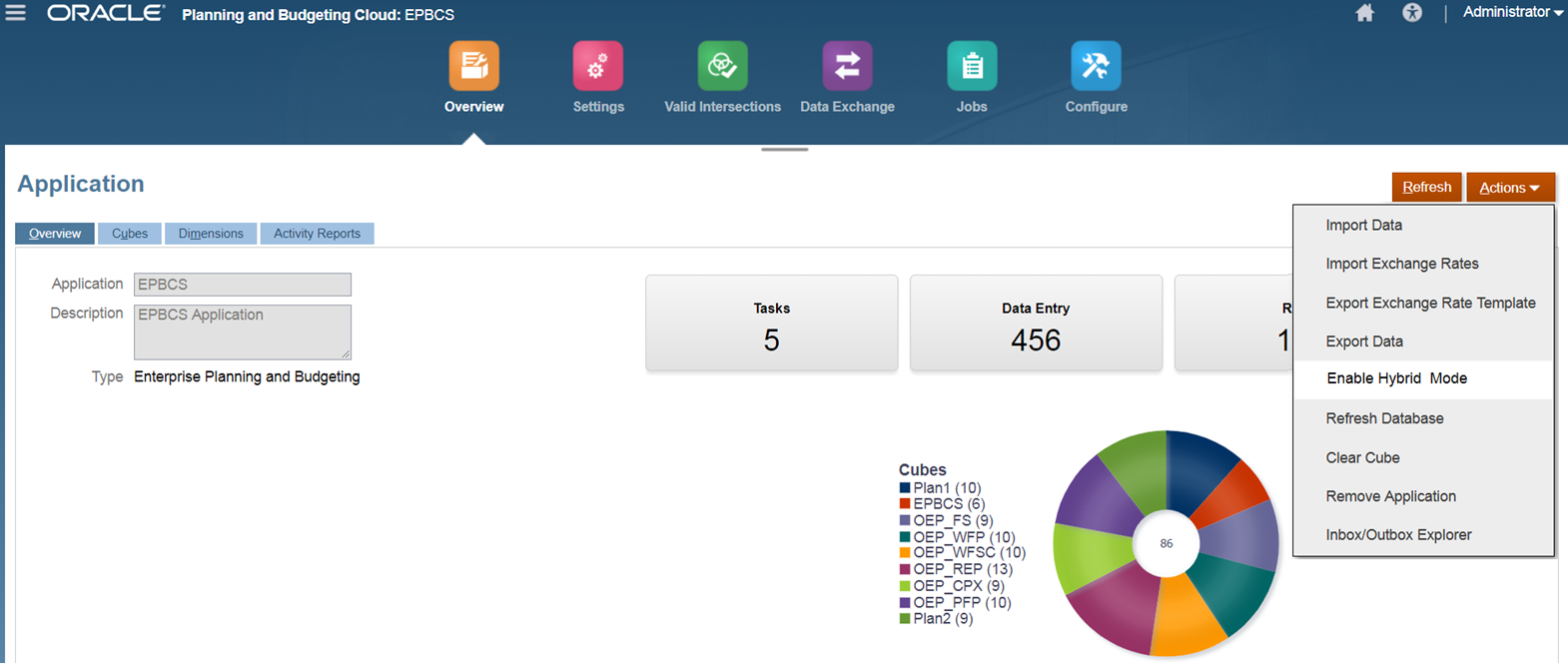Click the Refresh button
This screenshot has width=1568, height=663.
point(1426,188)
